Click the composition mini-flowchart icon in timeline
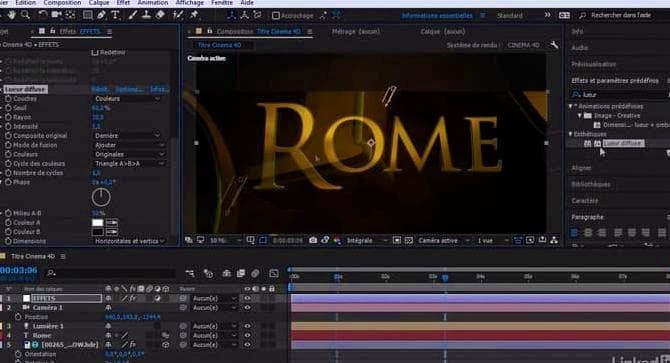The image size is (670, 363). pos(190,273)
